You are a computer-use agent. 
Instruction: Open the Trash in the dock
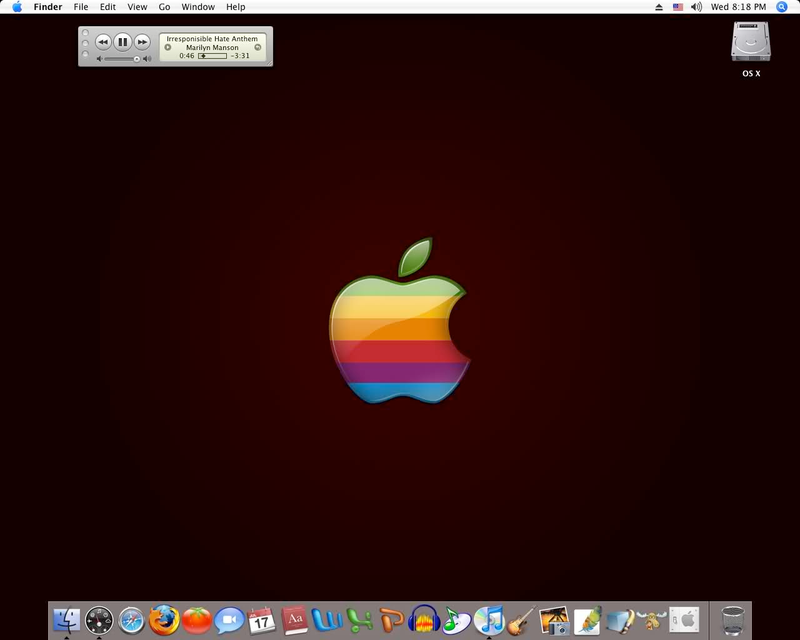click(x=733, y=620)
